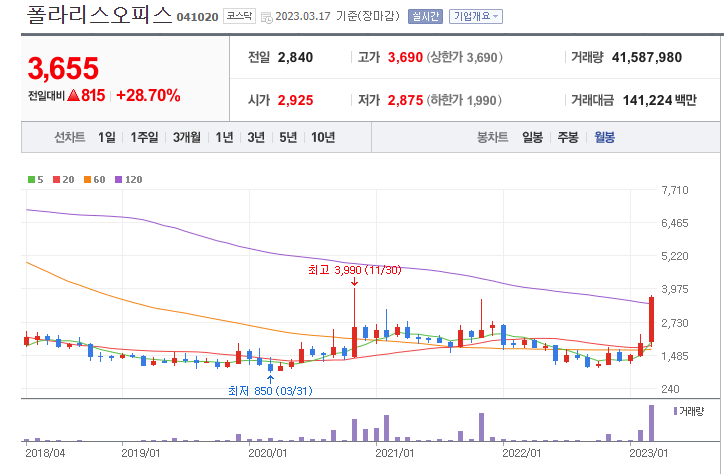Click the 저가 value 2,875
724x474 pixels.
405,100
